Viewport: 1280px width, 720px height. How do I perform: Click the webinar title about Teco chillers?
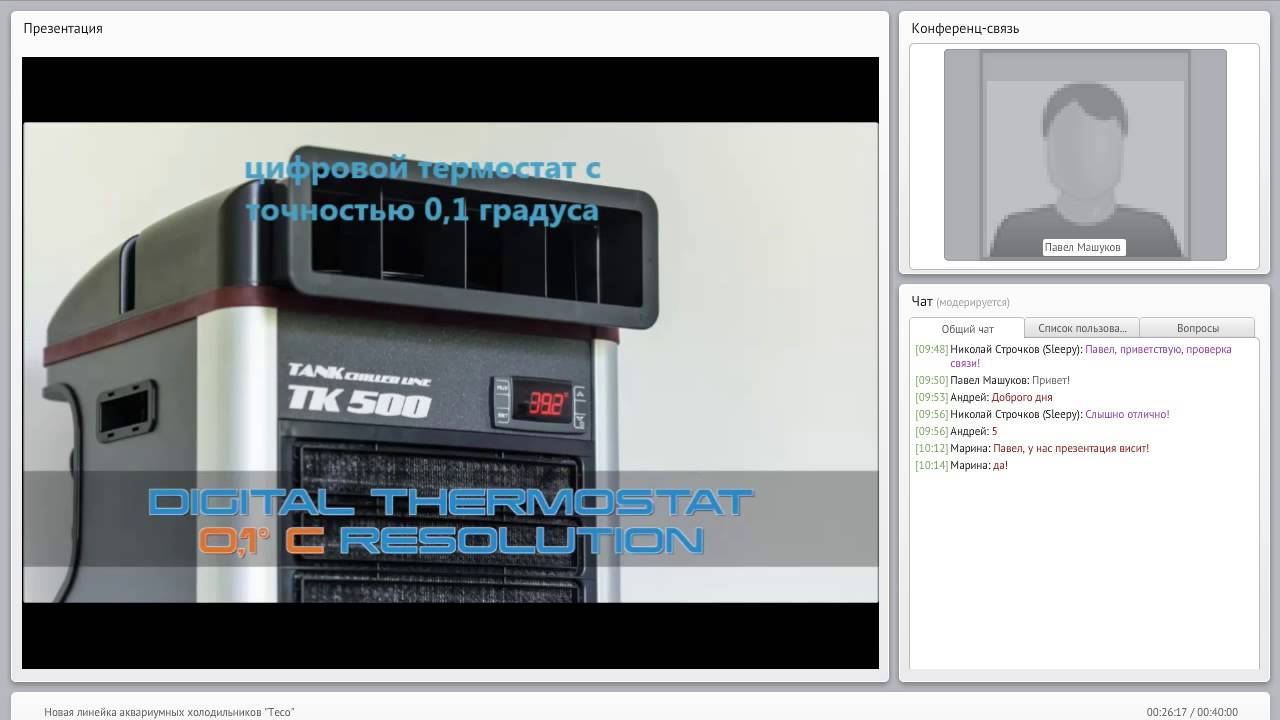coord(169,712)
